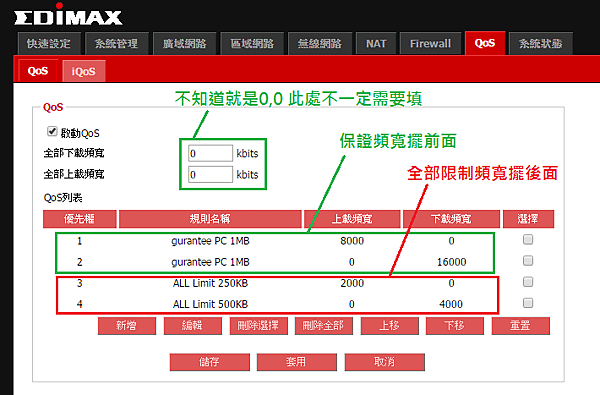Open the NAT tab

click(376, 44)
